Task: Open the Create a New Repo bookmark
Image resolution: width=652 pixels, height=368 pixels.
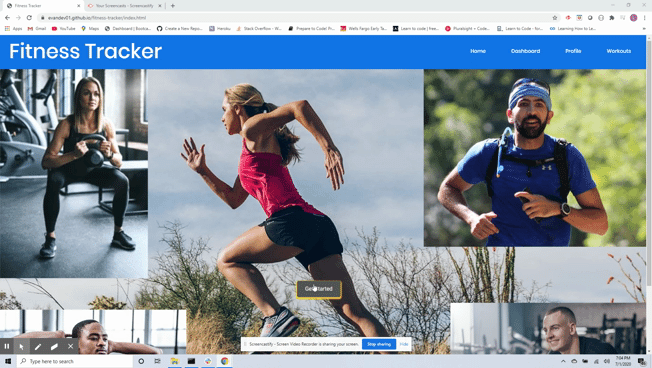Action: 180,29
